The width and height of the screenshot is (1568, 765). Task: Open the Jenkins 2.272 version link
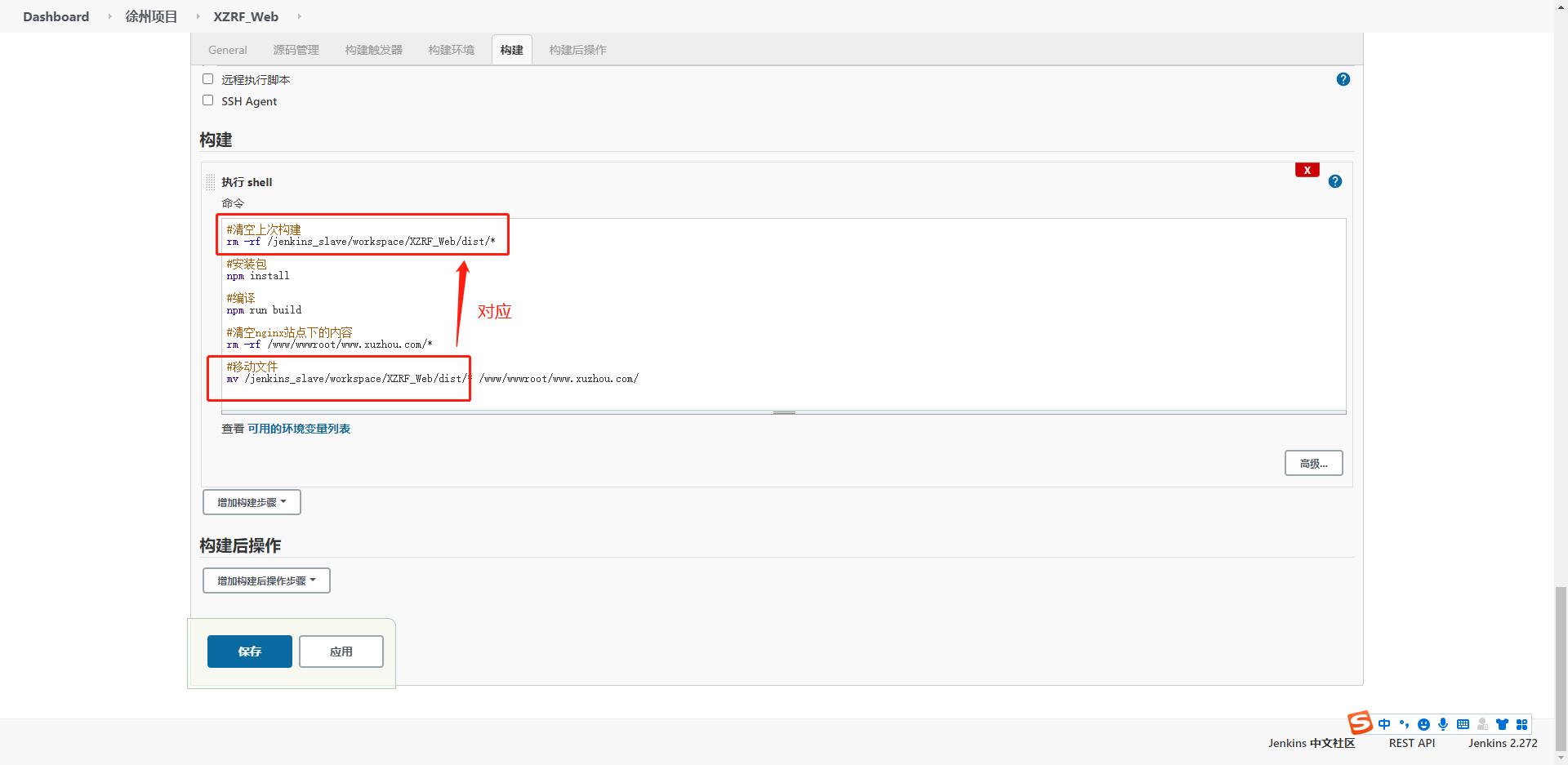(1503, 743)
